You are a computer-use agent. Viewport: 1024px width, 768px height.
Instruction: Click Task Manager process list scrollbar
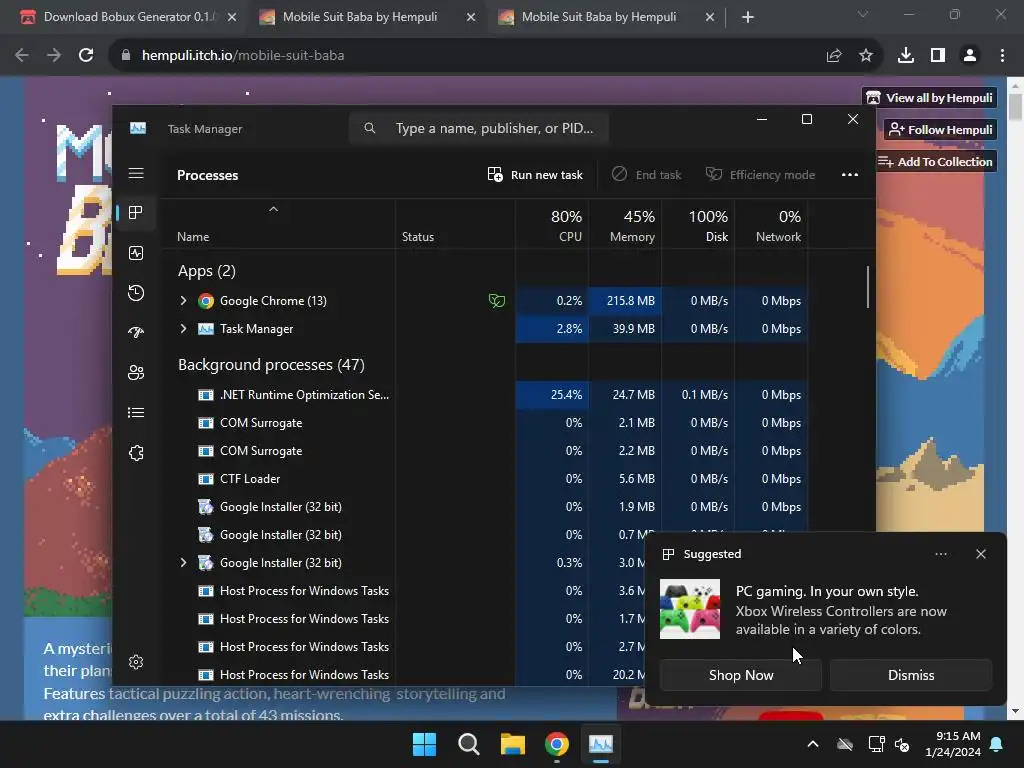coord(868,286)
